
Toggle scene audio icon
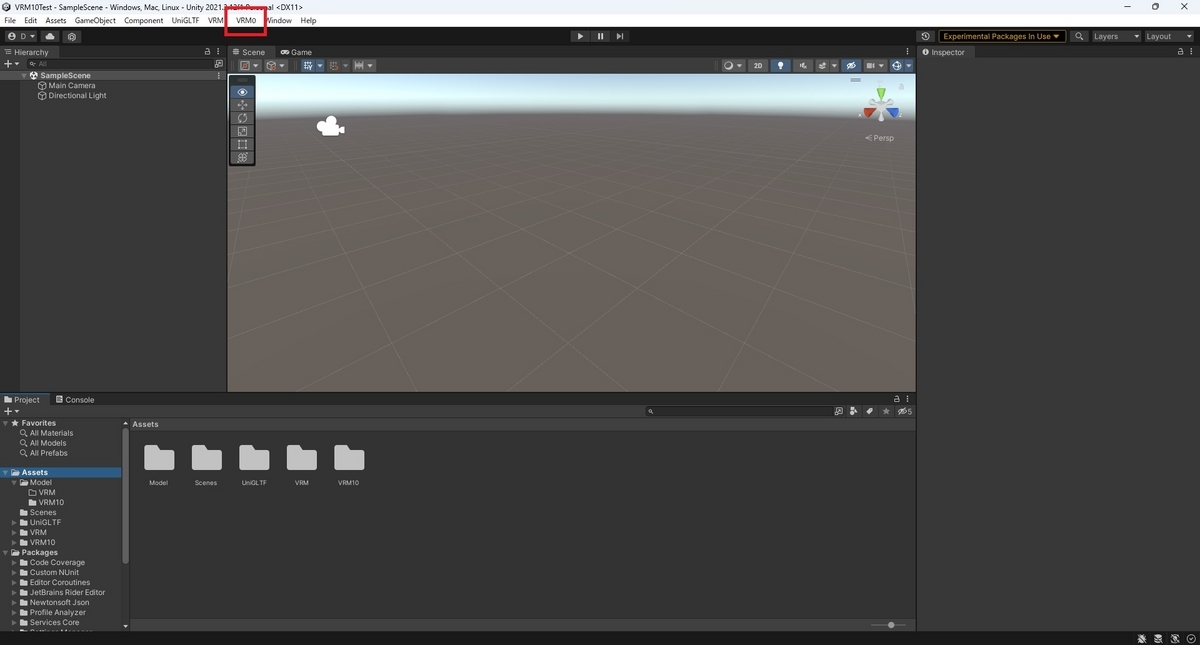tap(803, 65)
